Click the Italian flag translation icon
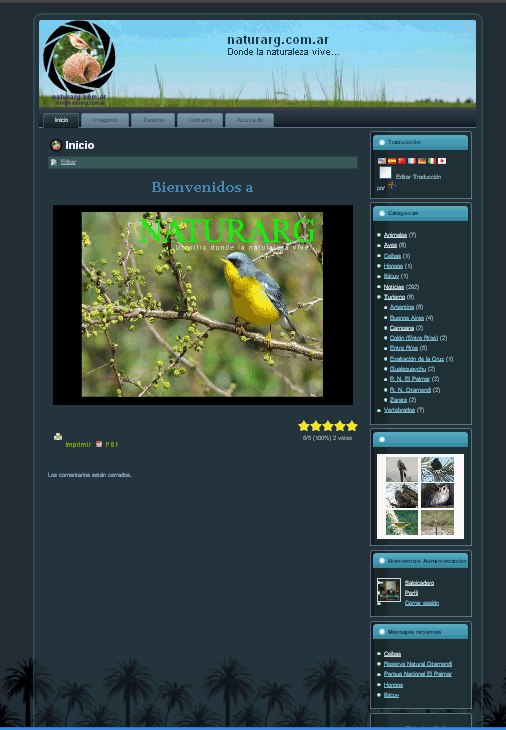 pos(432,161)
